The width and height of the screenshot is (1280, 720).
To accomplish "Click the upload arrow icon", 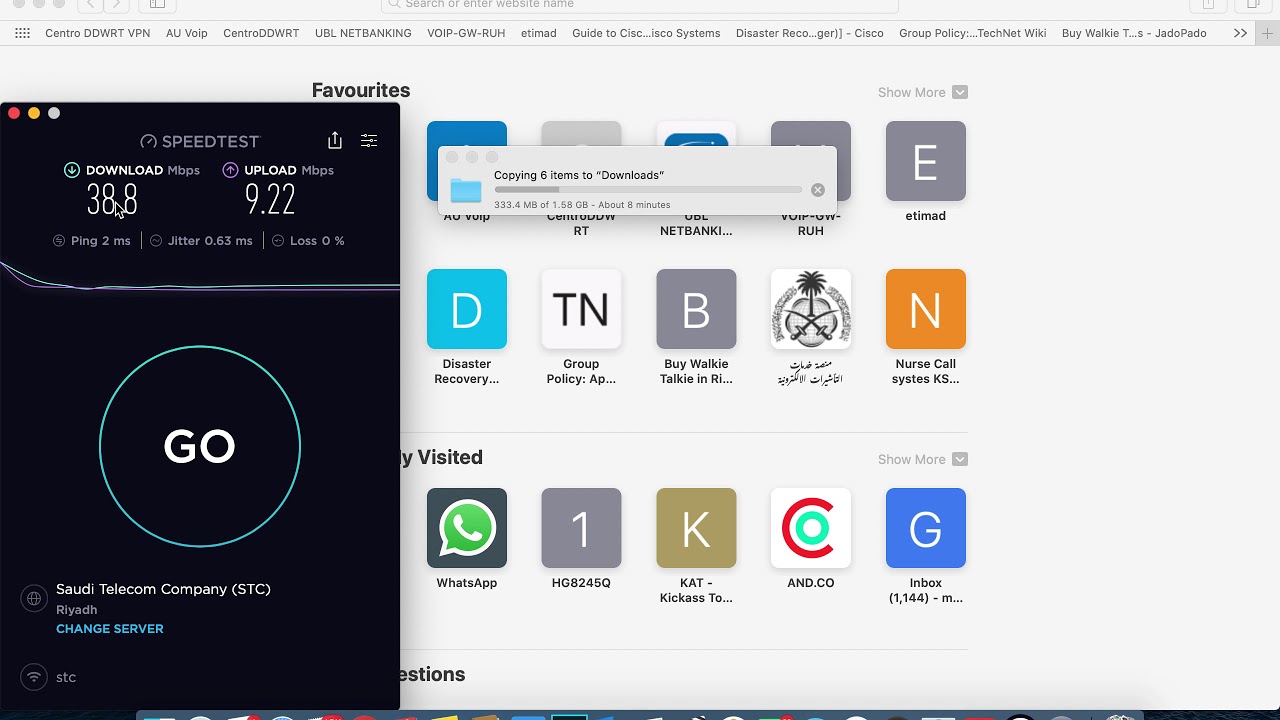I will [x=230, y=170].
